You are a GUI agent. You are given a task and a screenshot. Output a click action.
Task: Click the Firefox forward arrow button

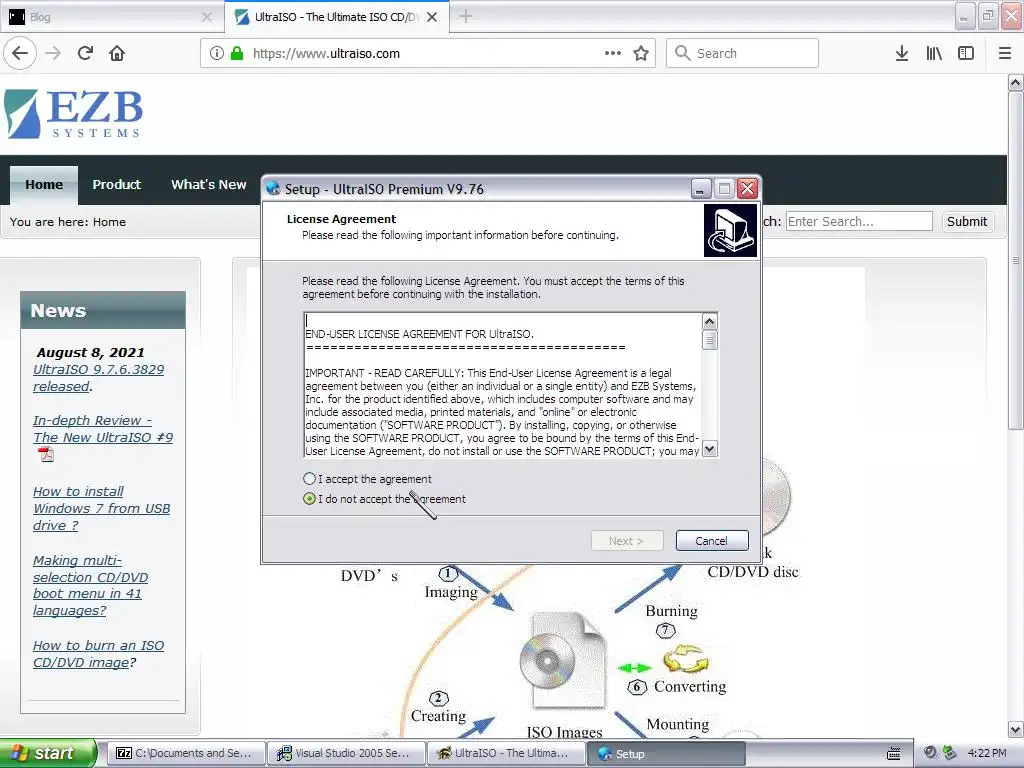pos(54,53)
